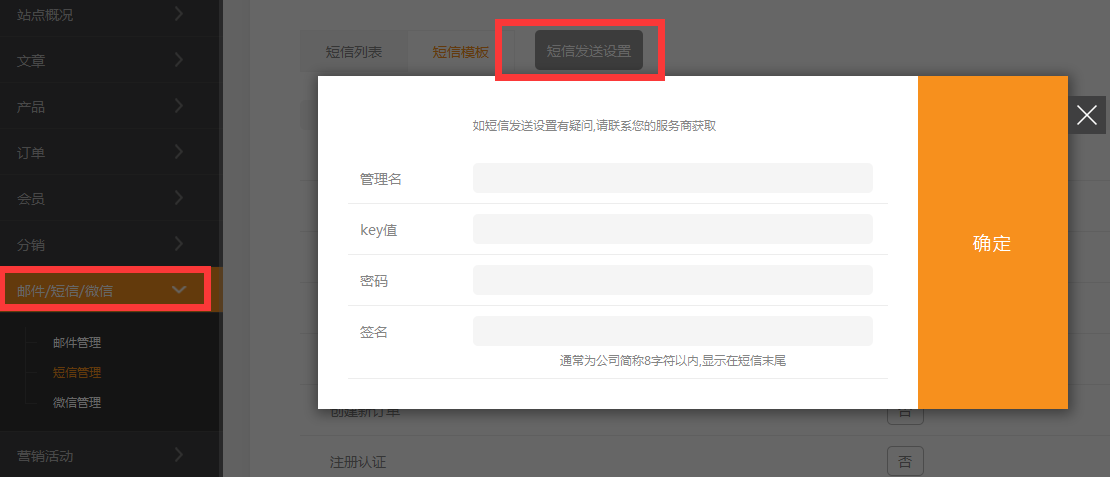Image resolution: width=1110 pixels, height=477 pixels.
Task: Toggle the 否 switch for 注册认证
Action: pyautogui.click(x=904, y=461)
